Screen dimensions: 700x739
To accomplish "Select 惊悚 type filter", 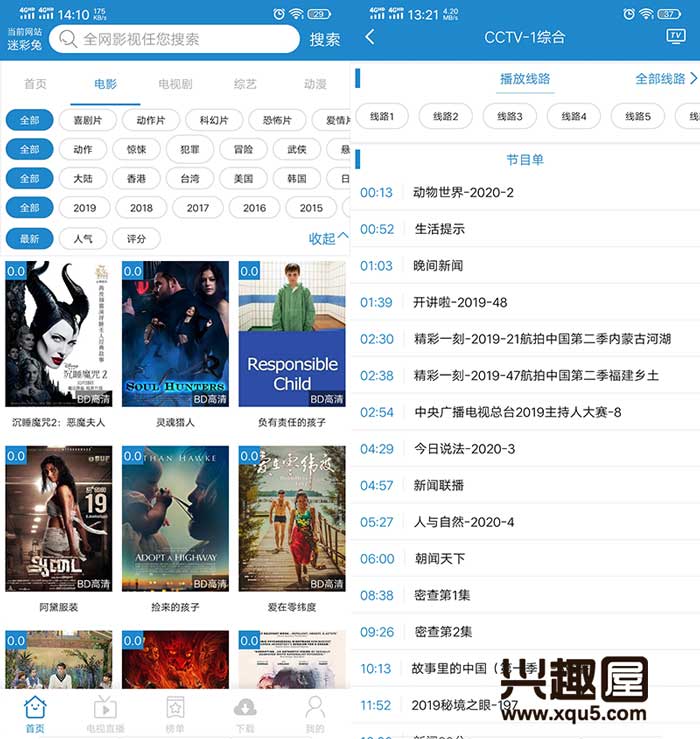I will pyautogui.click(x=136, y=149).
